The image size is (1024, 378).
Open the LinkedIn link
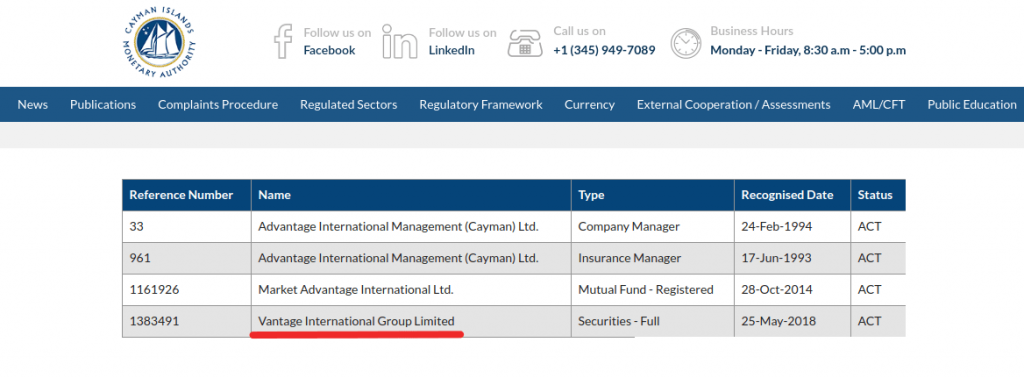point(451,50)
